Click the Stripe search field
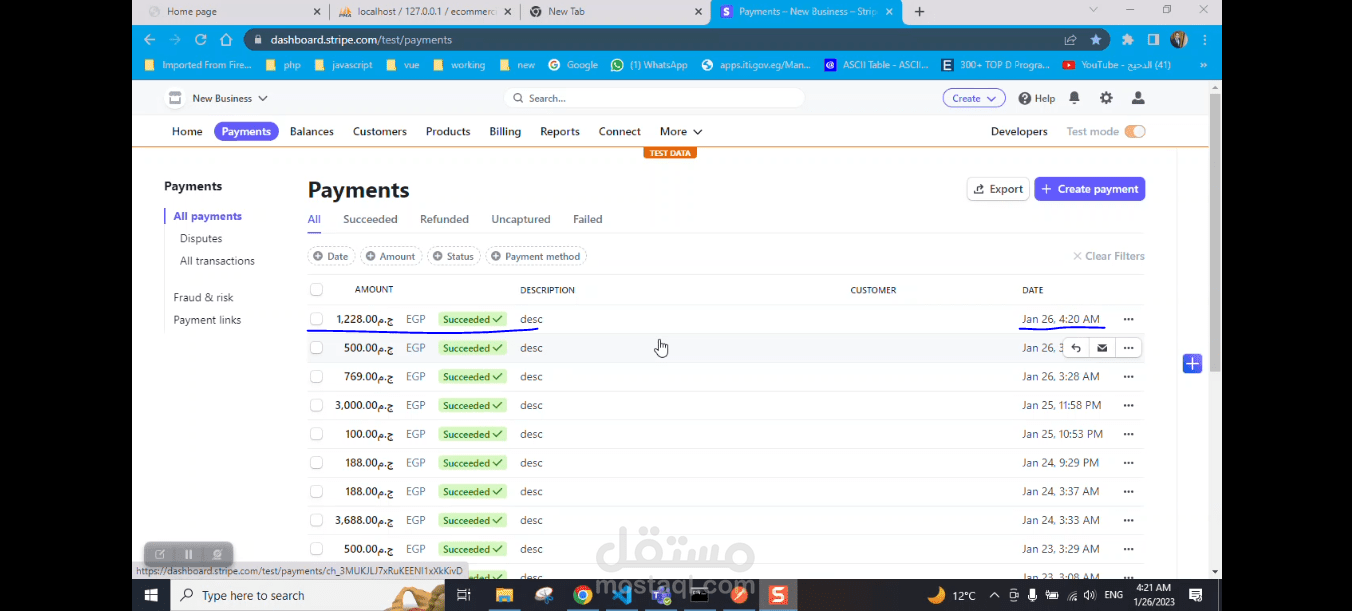The width and height of the screenshot is (1352, 611). pyautogui.click(x=655, y=98)
